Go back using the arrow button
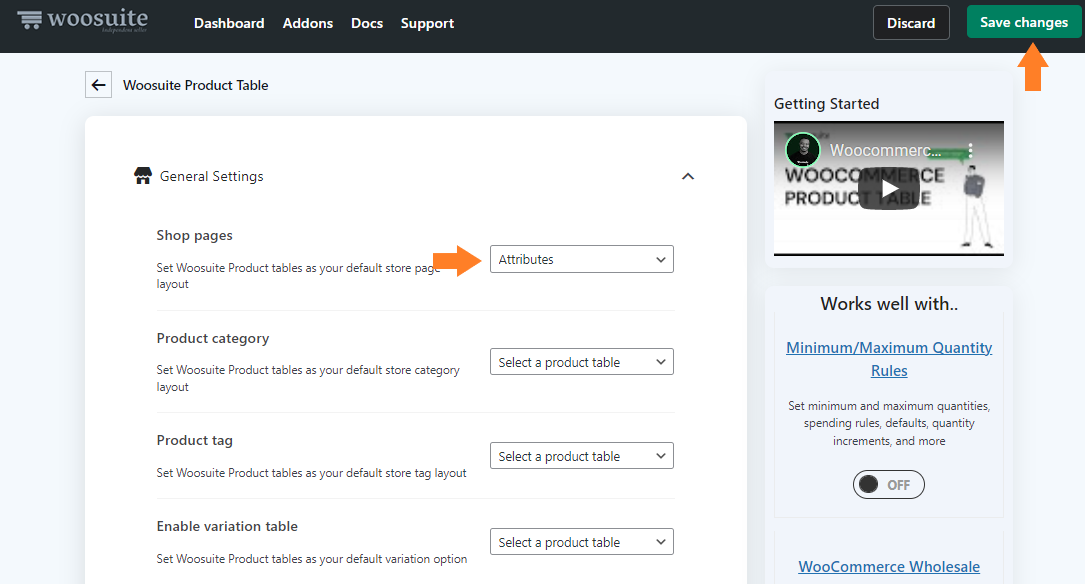1085x584 pixels. tap(98, 85)
